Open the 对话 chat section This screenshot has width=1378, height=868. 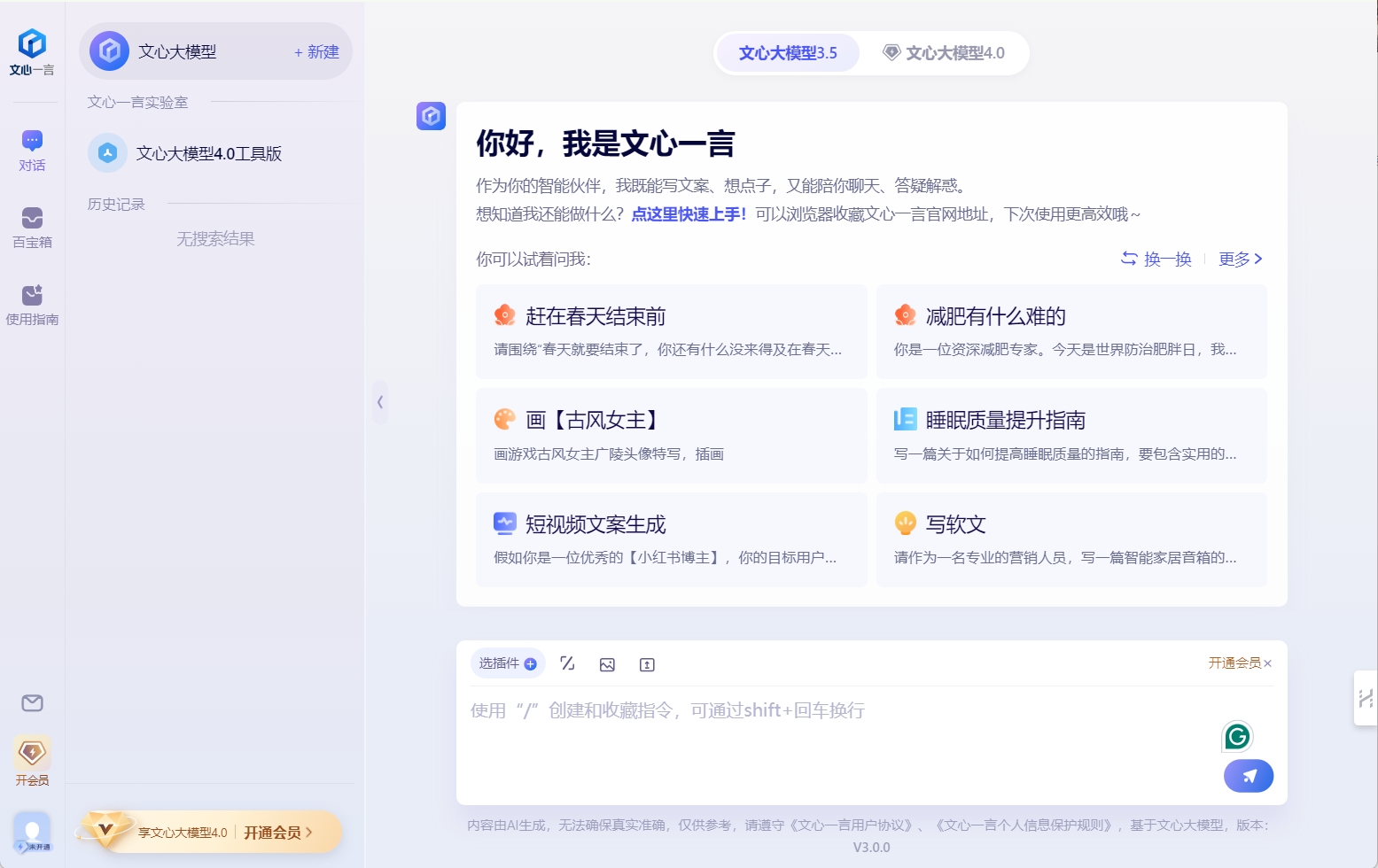[x=32, y=151]
